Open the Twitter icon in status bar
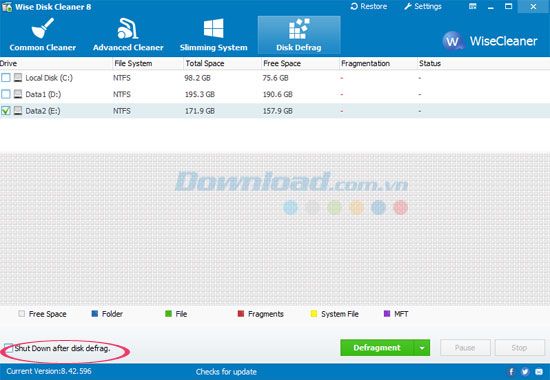Viewport: 550px width, 380px height. (x=525, y=372)
